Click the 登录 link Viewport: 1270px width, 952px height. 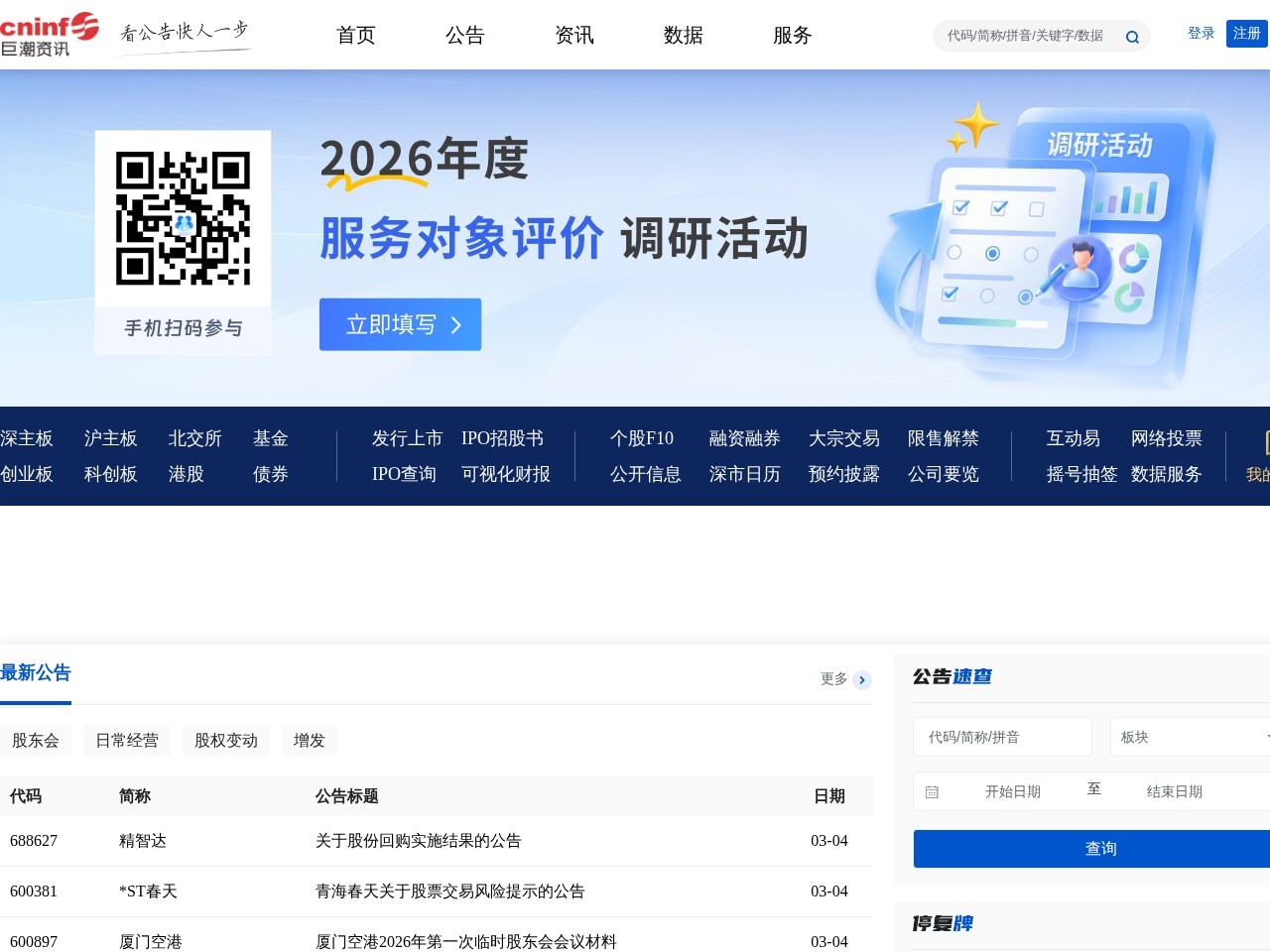[1201, 34]
